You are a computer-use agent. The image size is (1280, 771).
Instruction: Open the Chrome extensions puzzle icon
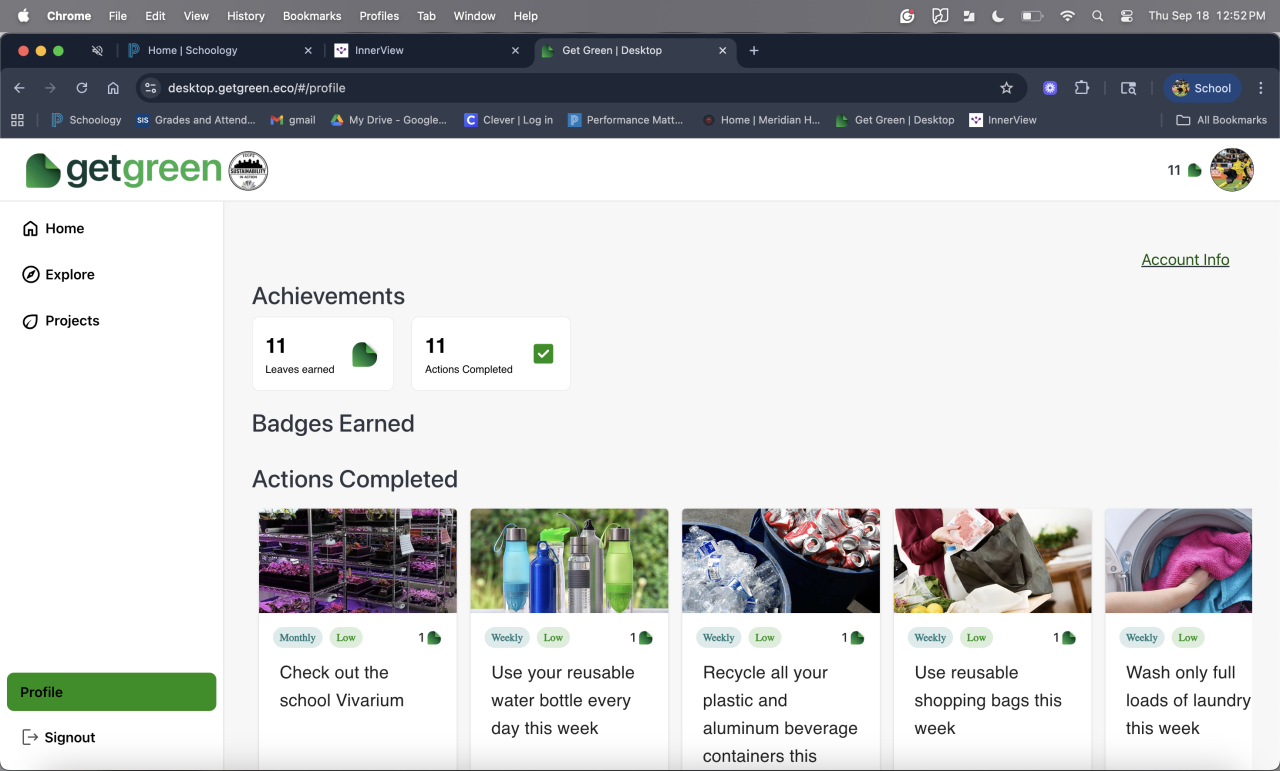pyautogui.click(x=1081, y=88)
